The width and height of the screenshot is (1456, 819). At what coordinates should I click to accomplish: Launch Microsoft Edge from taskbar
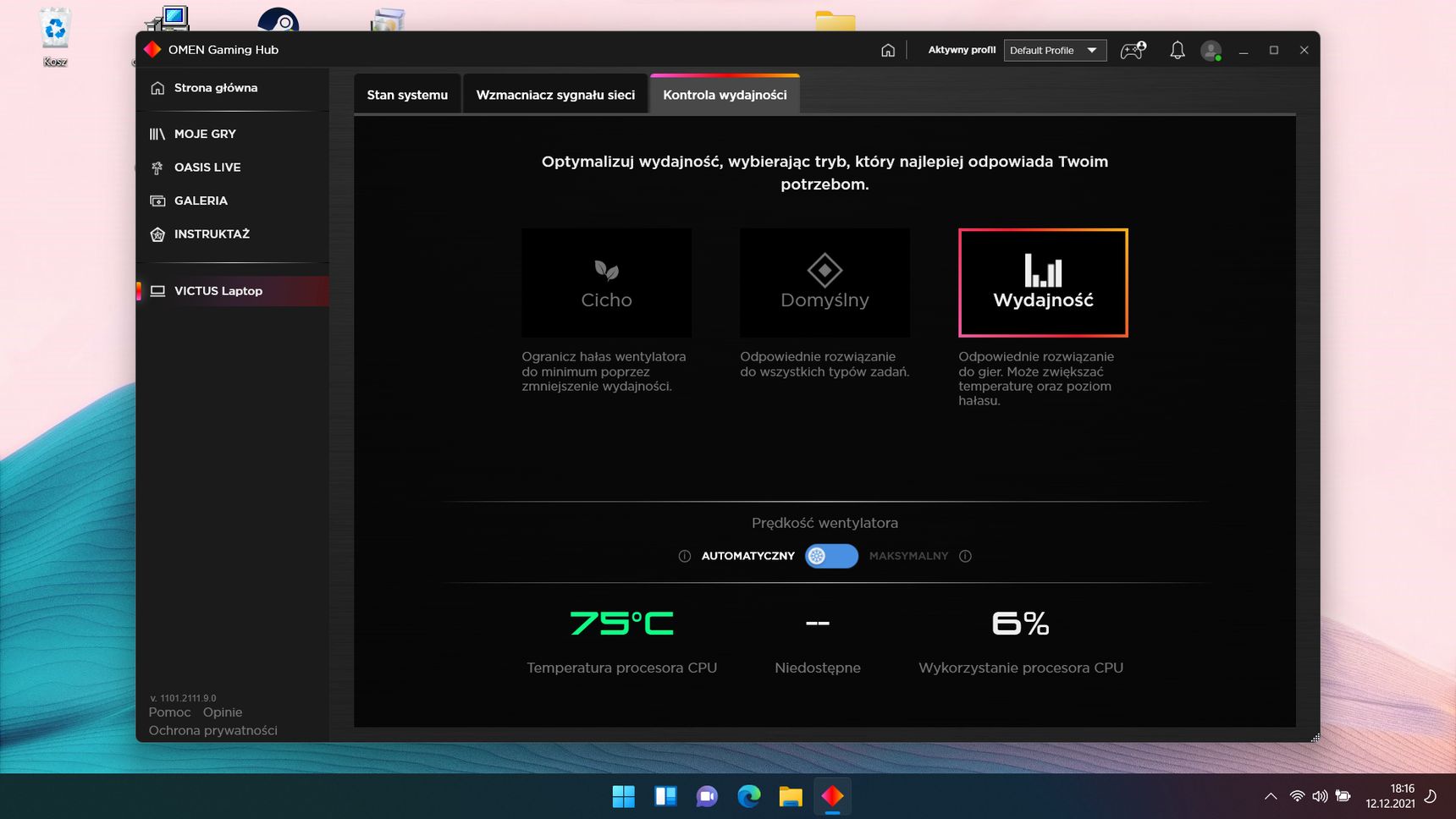[748, 796]
